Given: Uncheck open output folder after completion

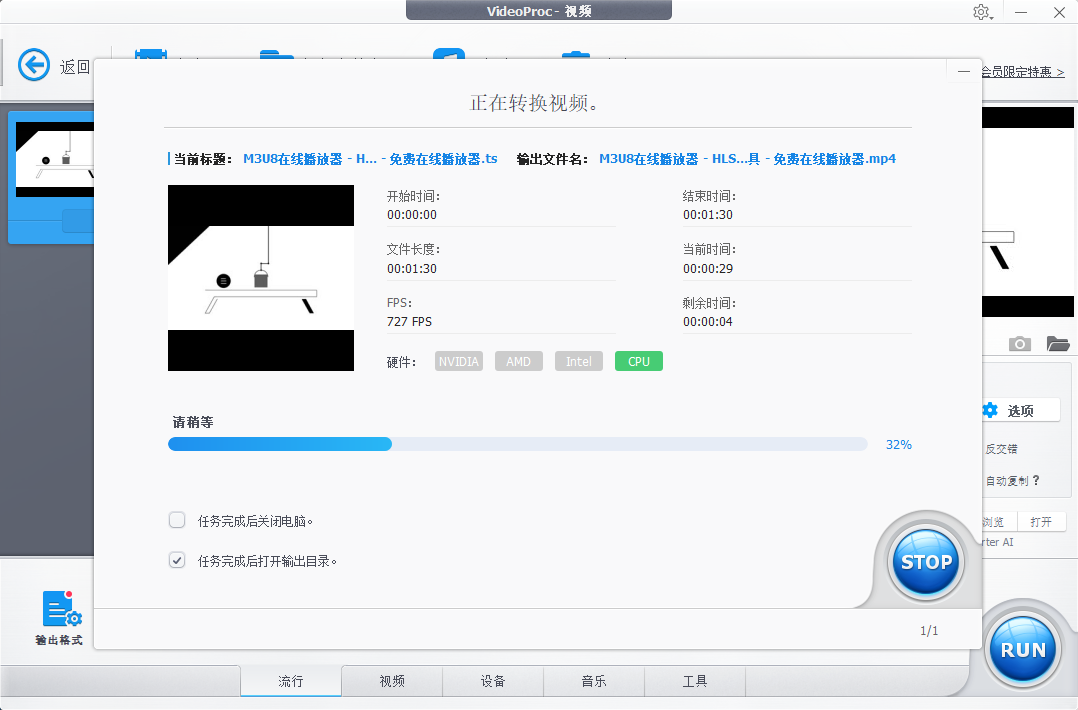Looking at the screenshot, I should click(177, 560).
